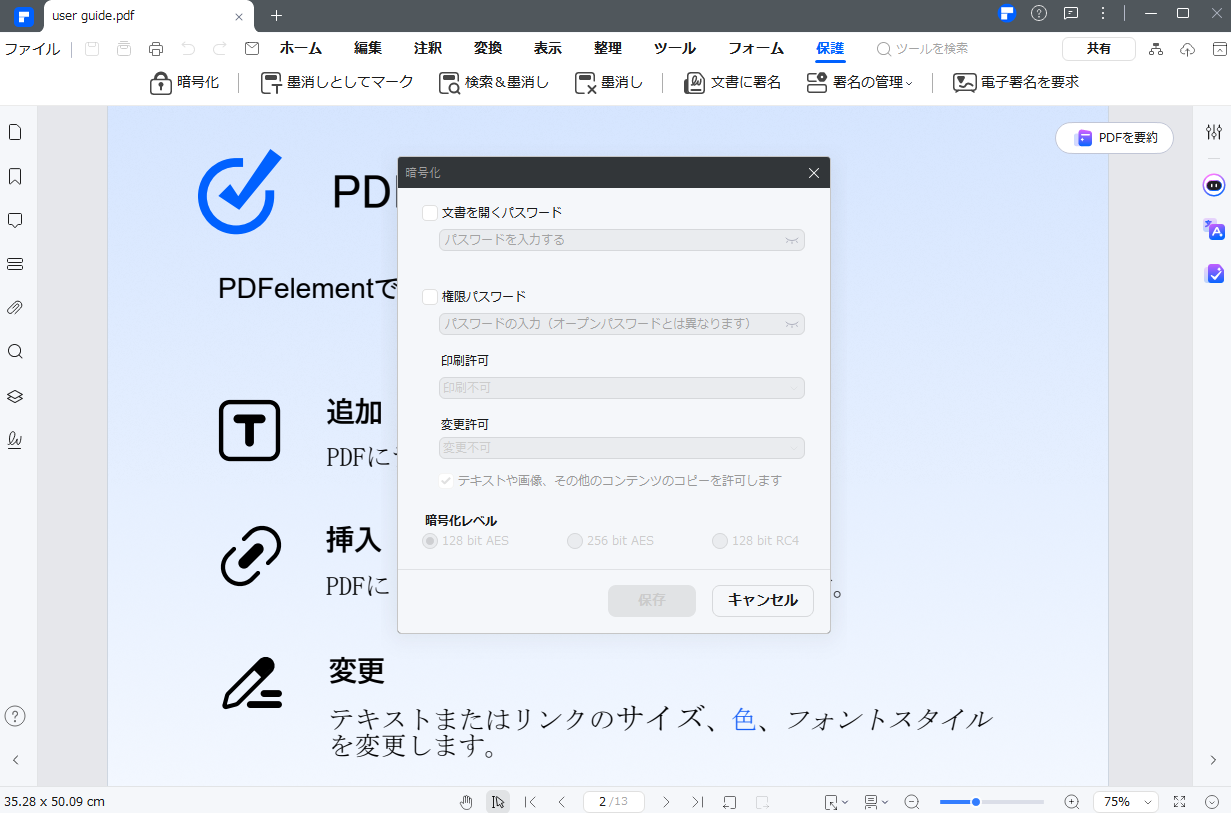Open the translate icon in right sidebar
Screen dimensions: 1231x813
pyautogui.click(x=1214, y=229)
